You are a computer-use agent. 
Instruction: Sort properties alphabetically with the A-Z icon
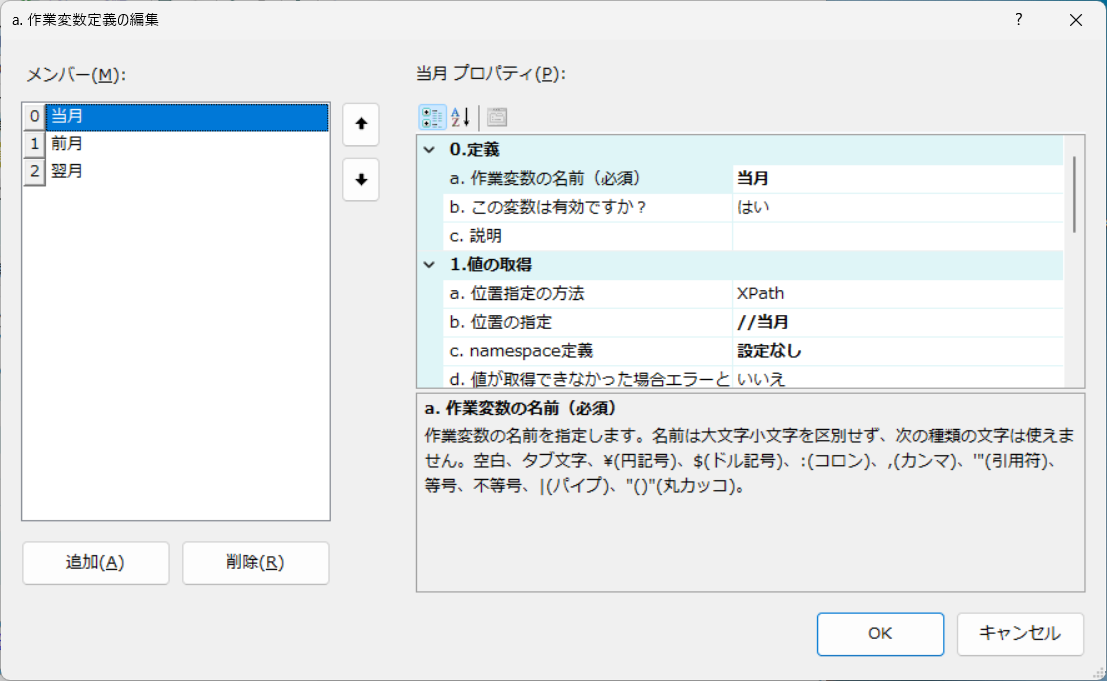(x=460, y=117)
